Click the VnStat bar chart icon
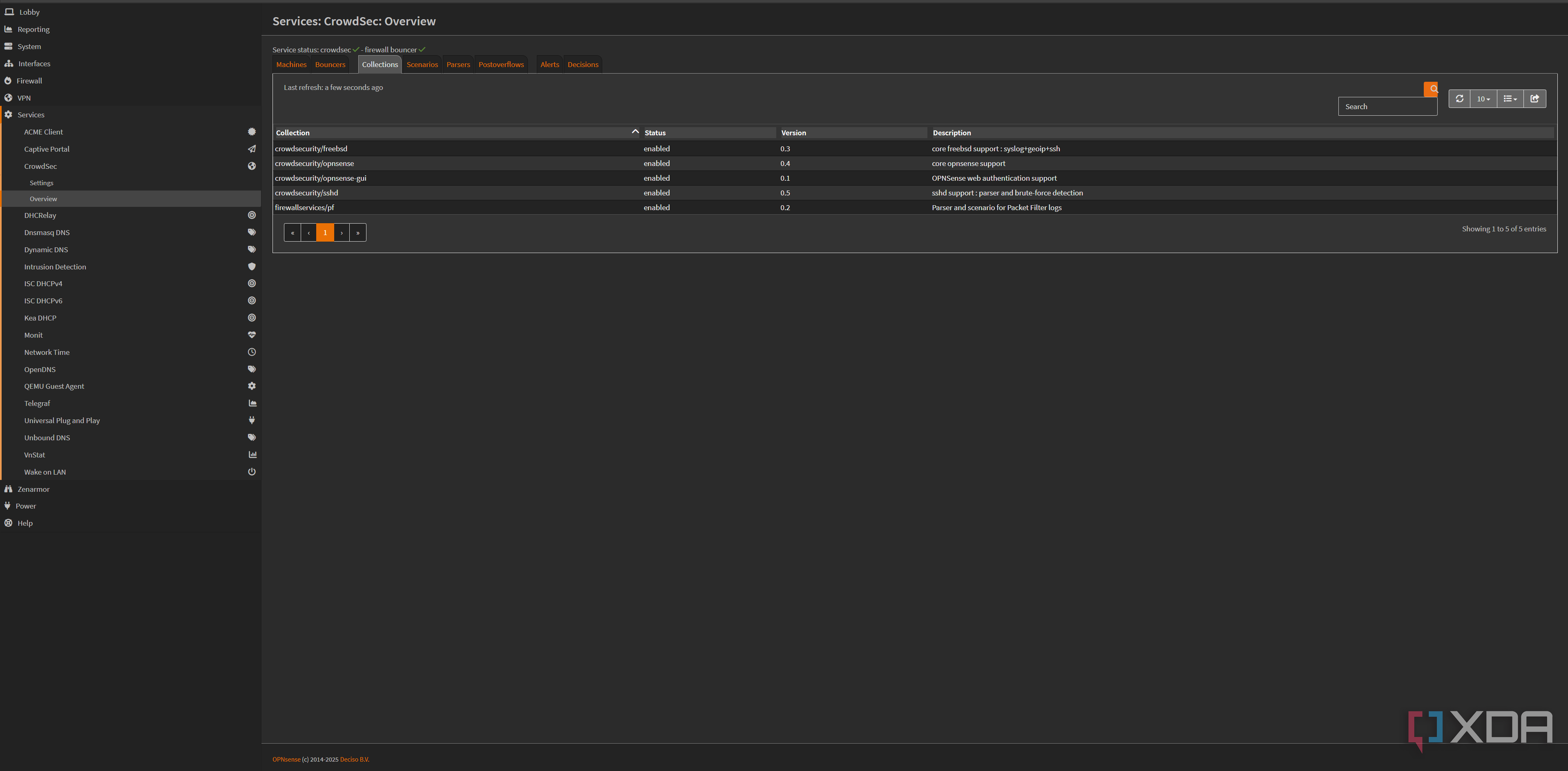 [x=252, y=454]
